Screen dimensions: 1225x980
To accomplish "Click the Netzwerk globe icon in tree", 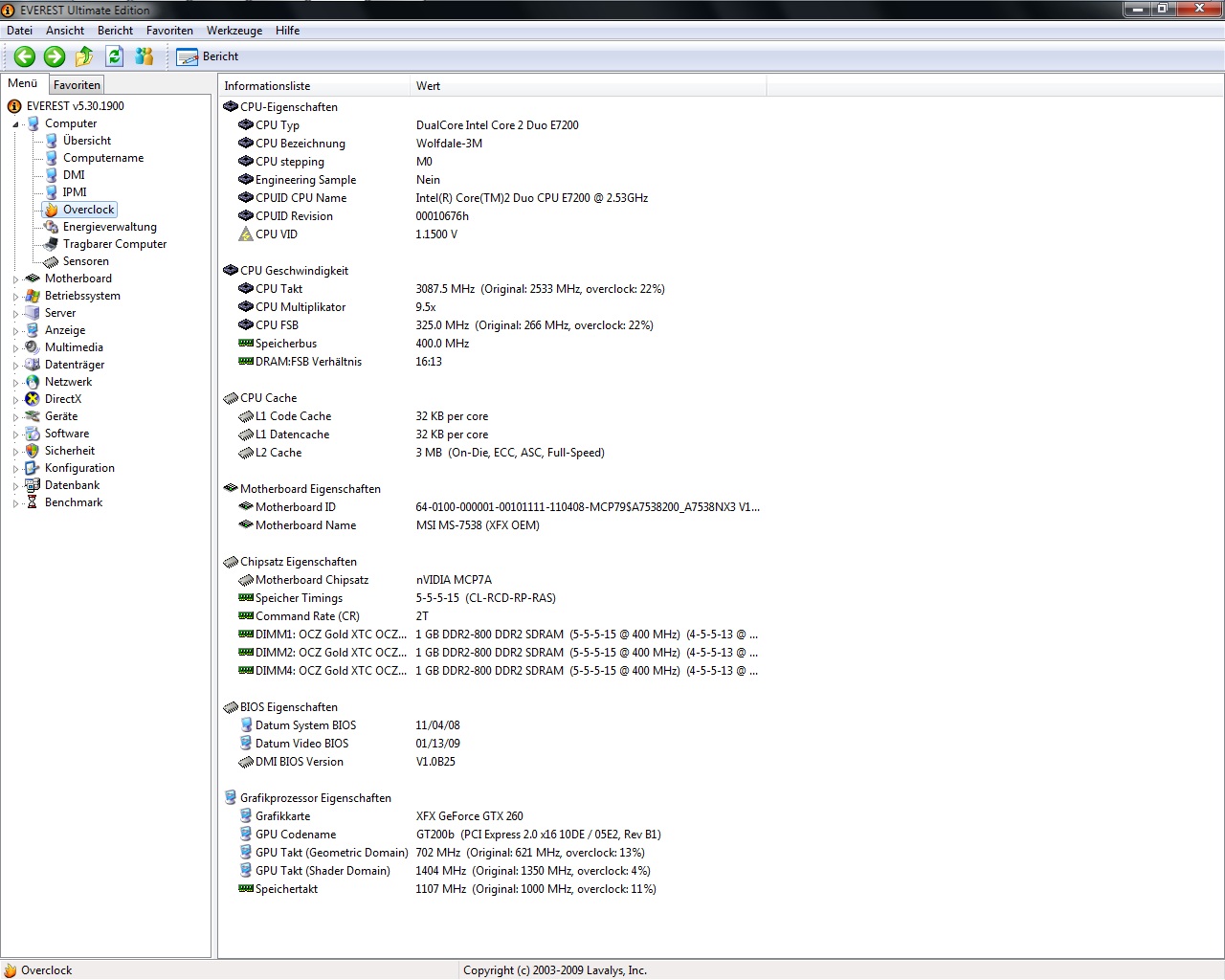I will 33,382.
